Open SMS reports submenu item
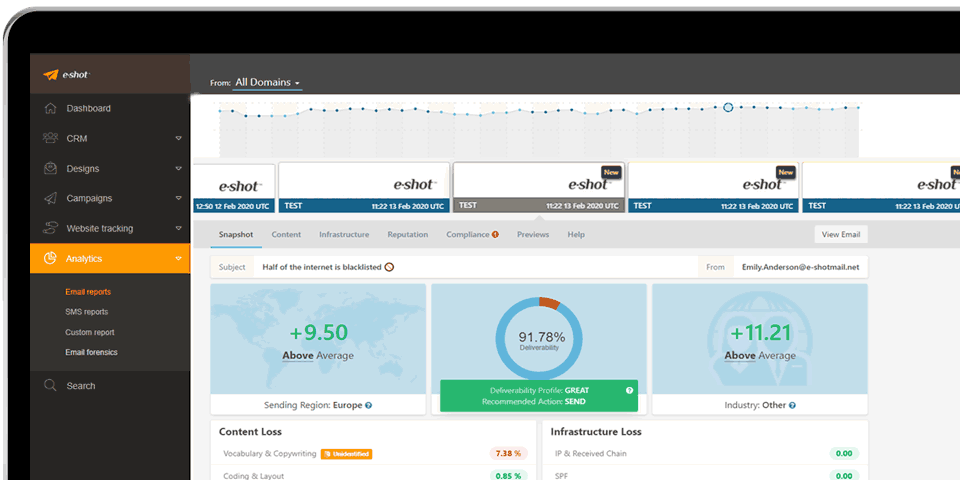Image resolution: width=960 pixels, height=480 pixels. (86, 312)
